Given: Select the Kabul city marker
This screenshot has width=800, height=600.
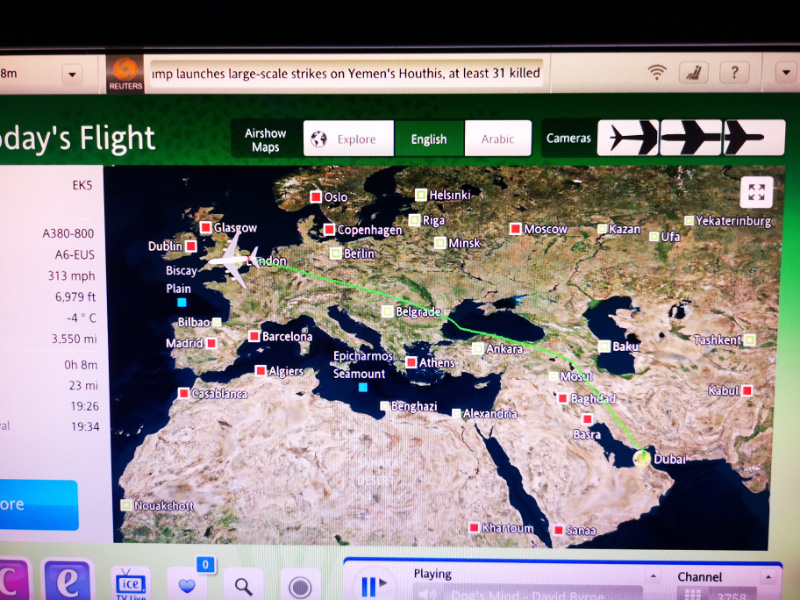Looking at the screenshot, I should coord(747,391).
